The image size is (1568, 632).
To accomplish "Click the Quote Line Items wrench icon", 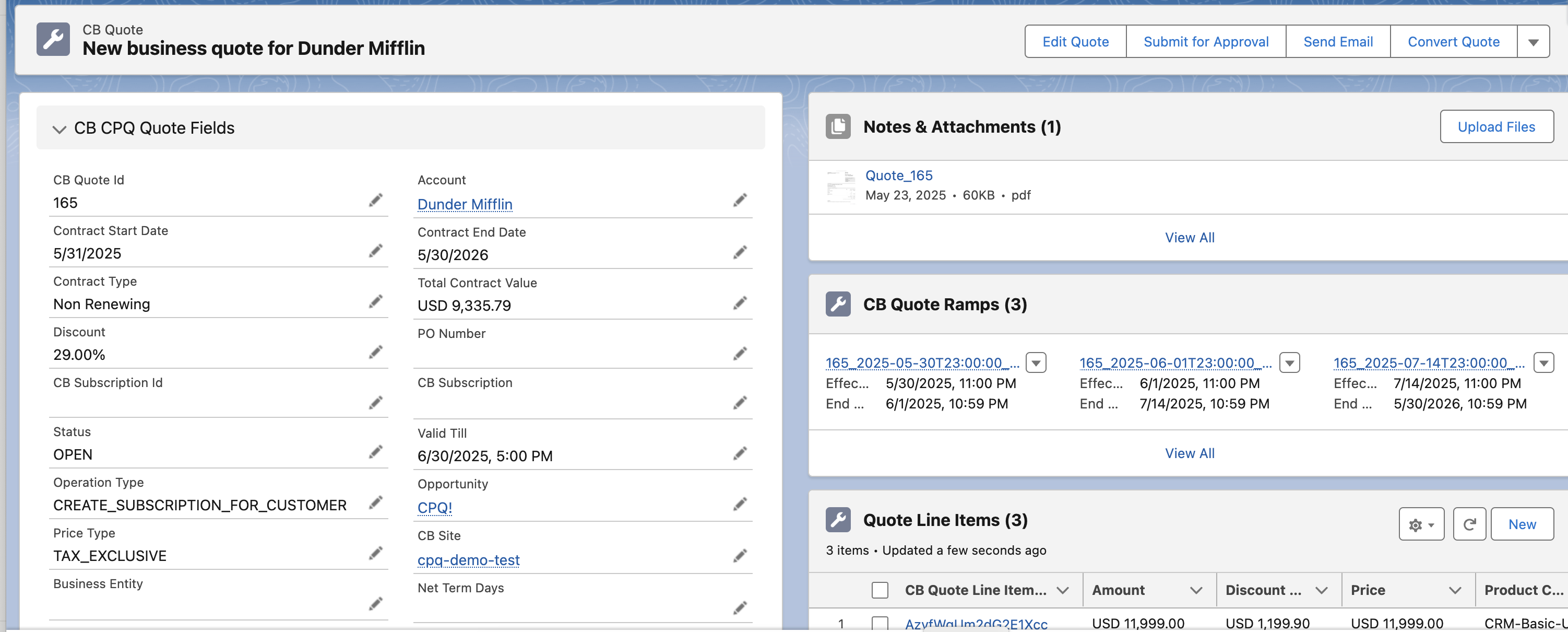I will click(838, 519).
